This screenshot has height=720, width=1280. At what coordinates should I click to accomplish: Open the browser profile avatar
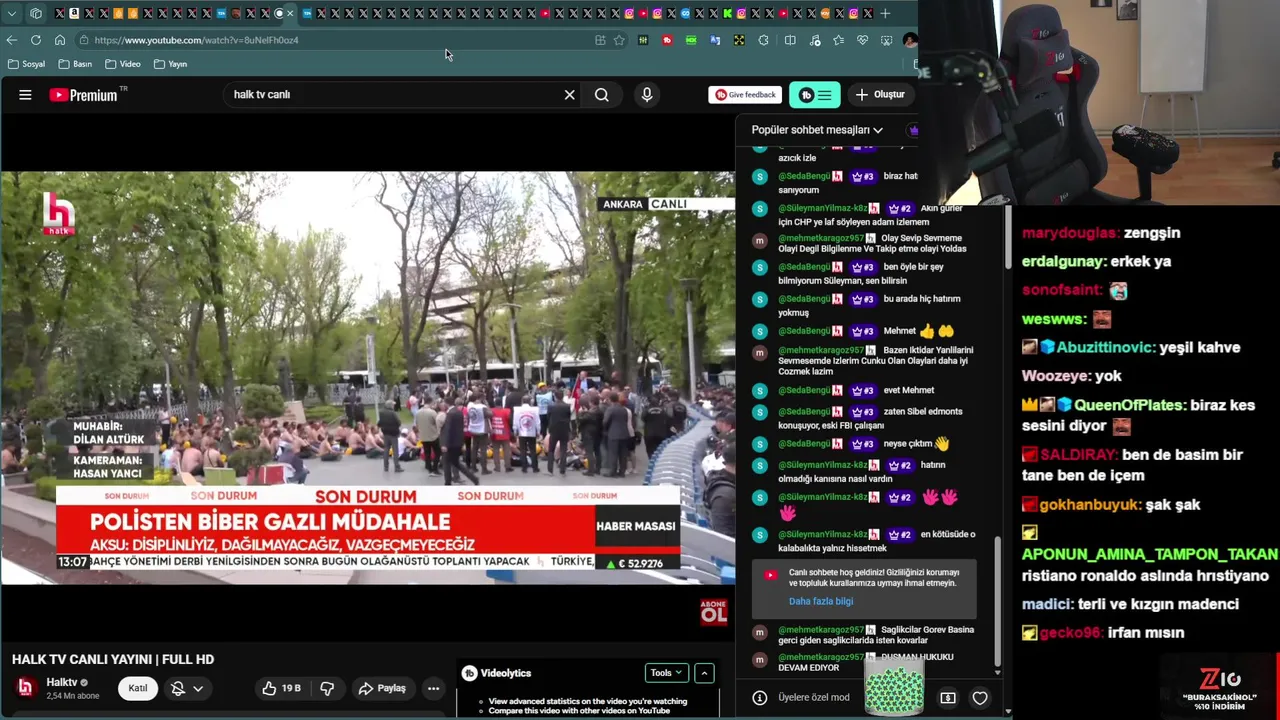909,40
